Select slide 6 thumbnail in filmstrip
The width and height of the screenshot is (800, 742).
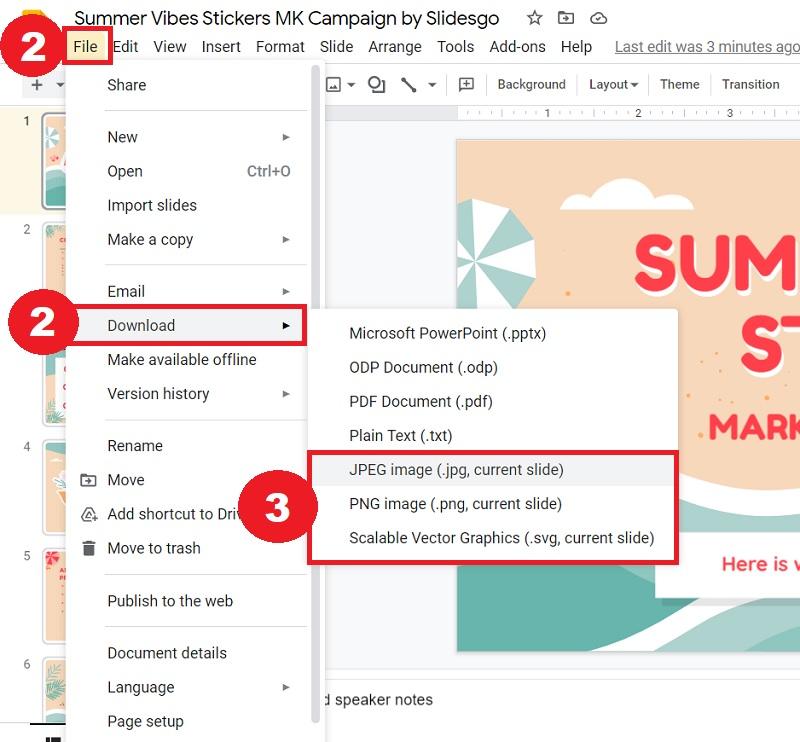coord(55,690)
